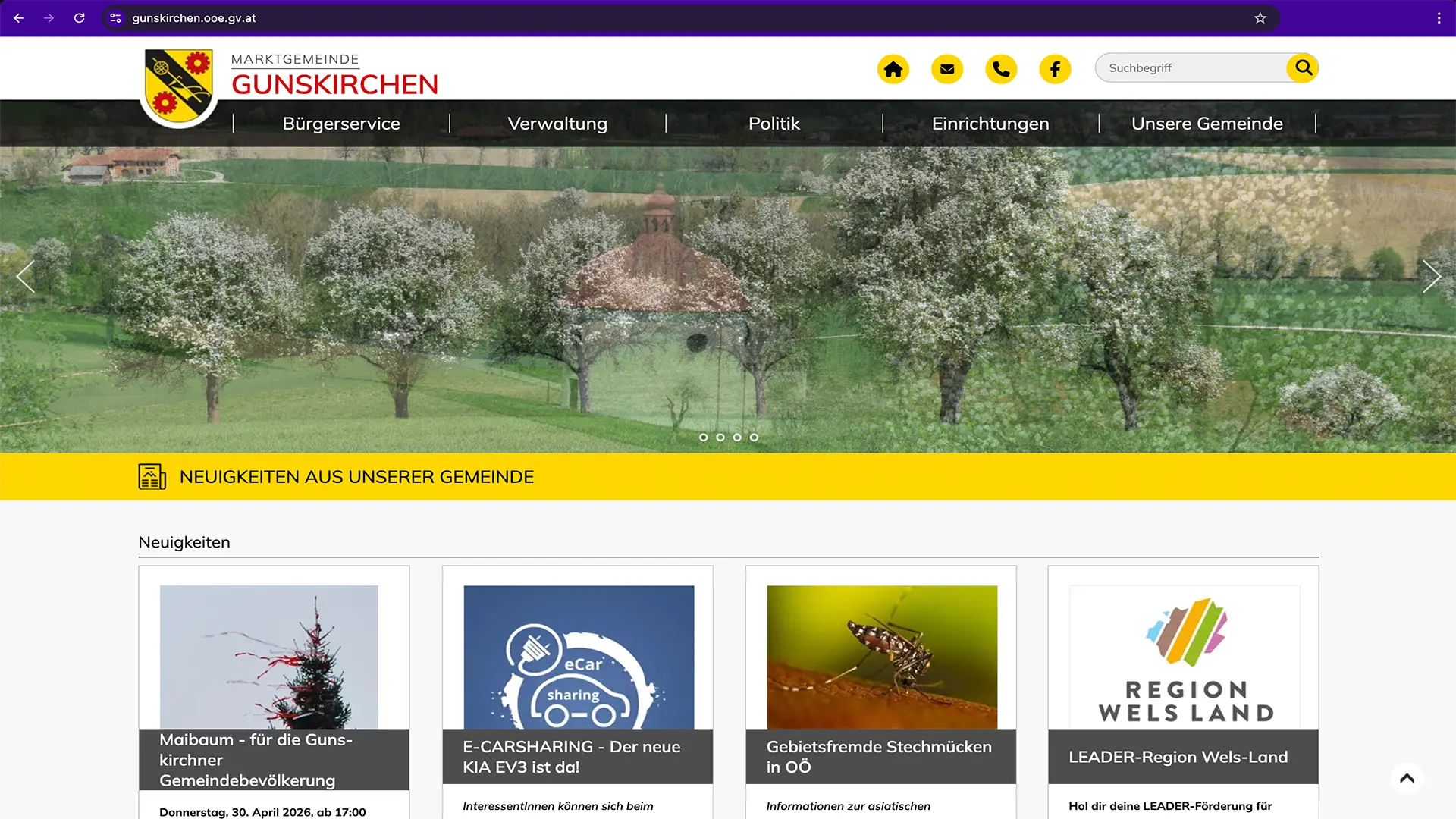
Task: Click teaser 'InteressentInnen können sich beim'
Action: 558,806
